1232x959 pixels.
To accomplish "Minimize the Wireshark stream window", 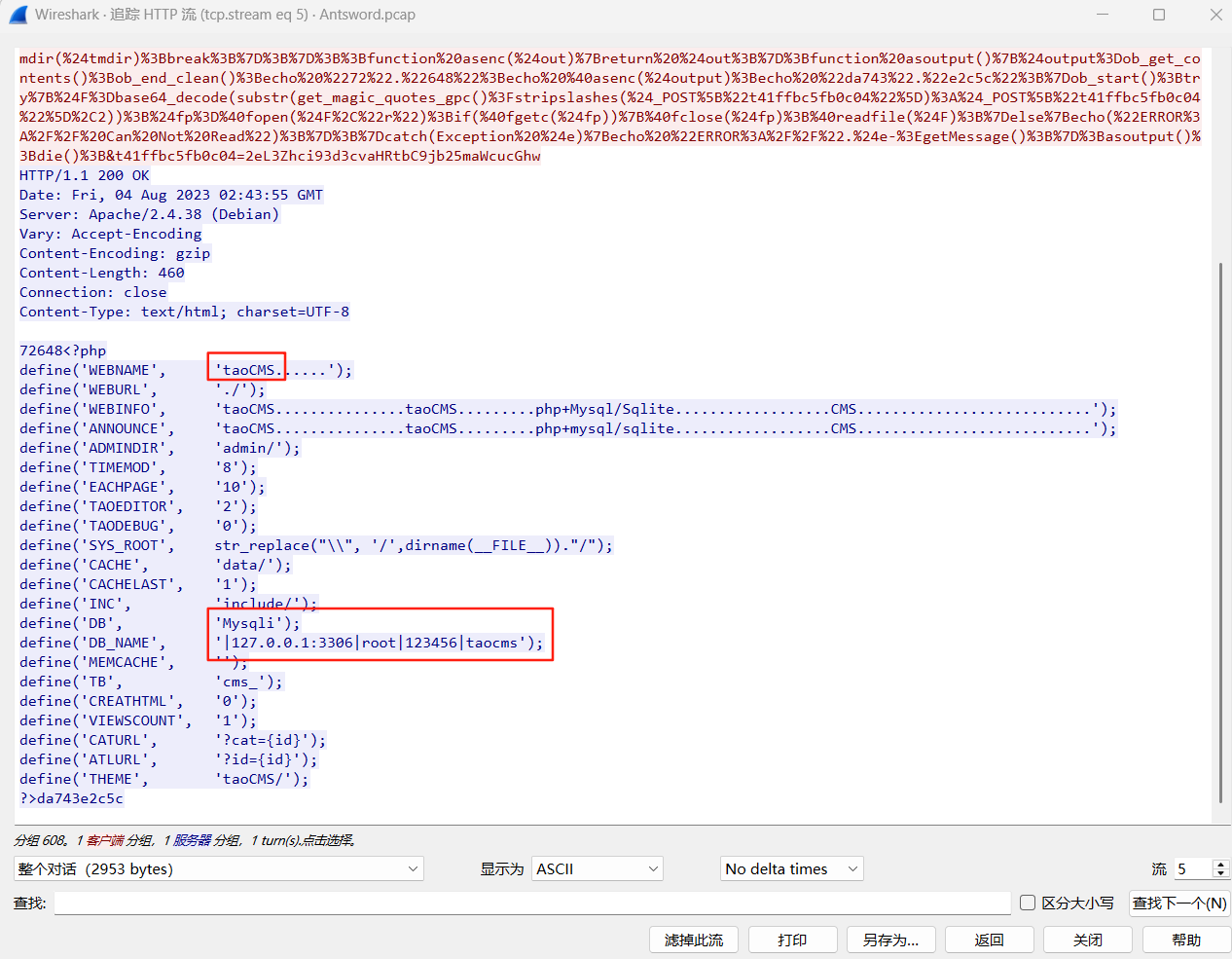I will 1103,15.
